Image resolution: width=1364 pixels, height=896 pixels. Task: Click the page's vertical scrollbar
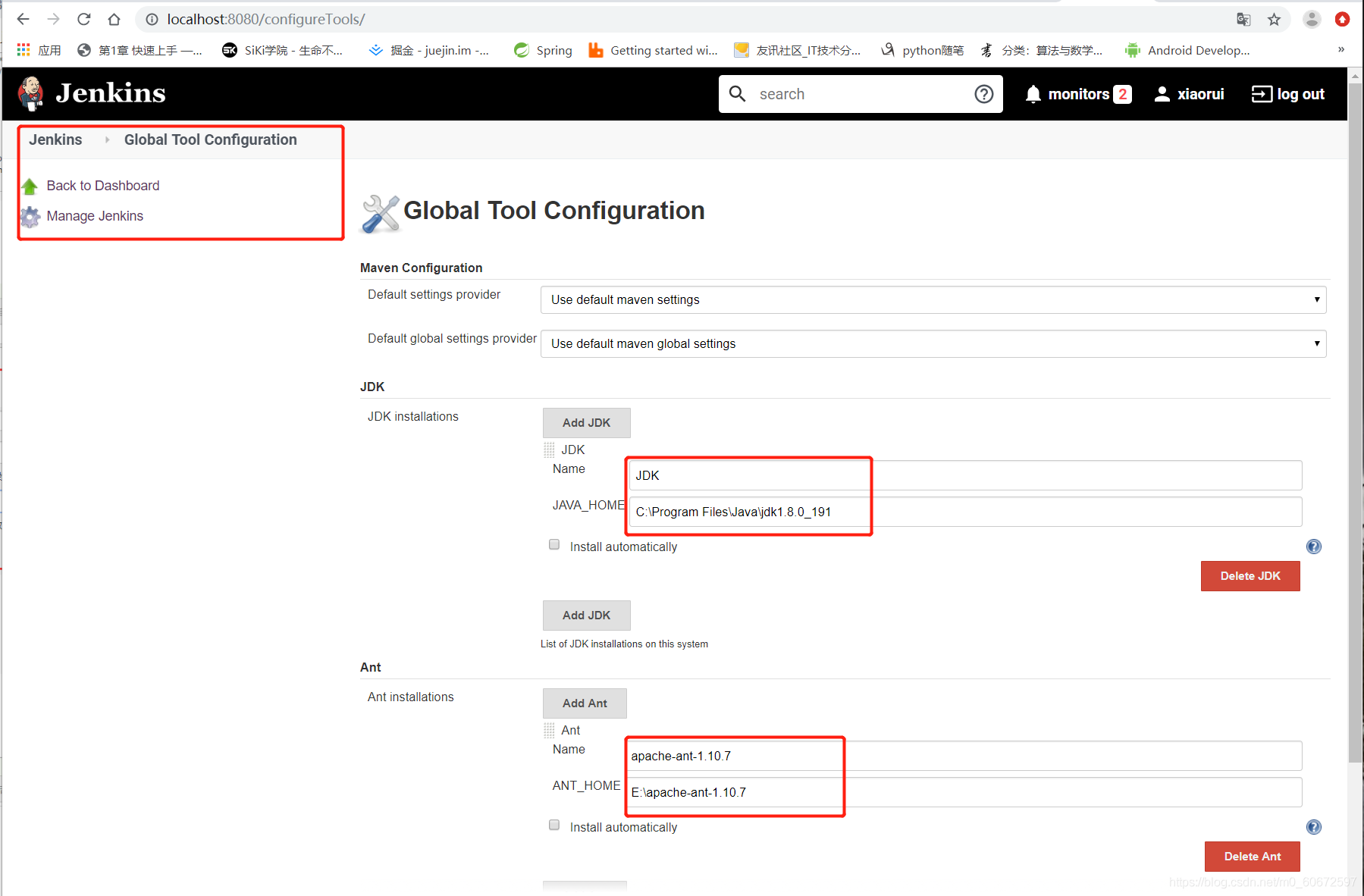(1355, 417)
